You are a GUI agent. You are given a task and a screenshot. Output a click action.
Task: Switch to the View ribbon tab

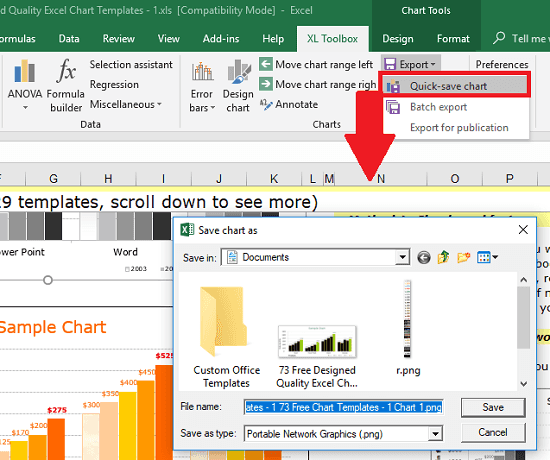[168, 39]
